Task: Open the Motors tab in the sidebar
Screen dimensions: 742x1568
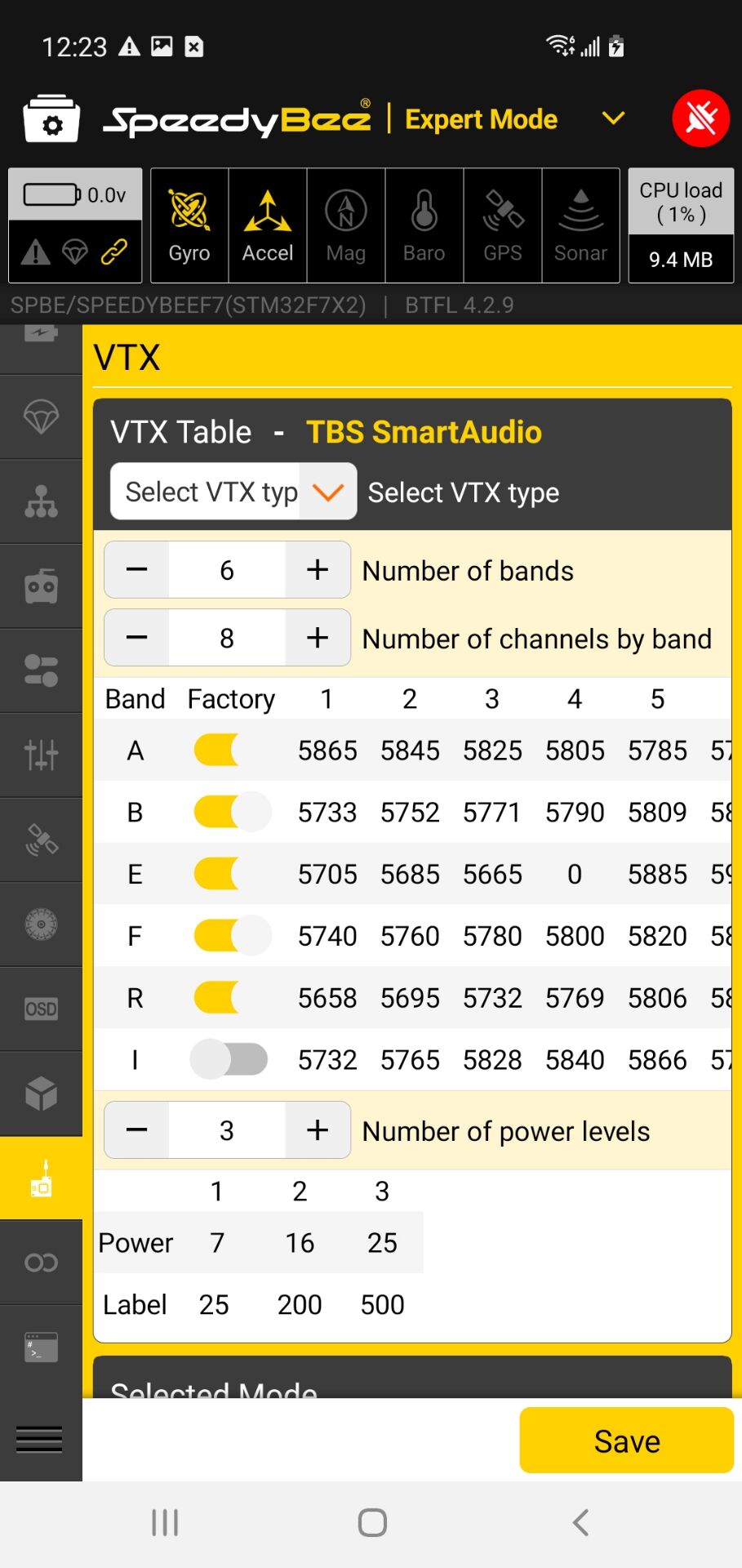Action: tap(41, 924)
